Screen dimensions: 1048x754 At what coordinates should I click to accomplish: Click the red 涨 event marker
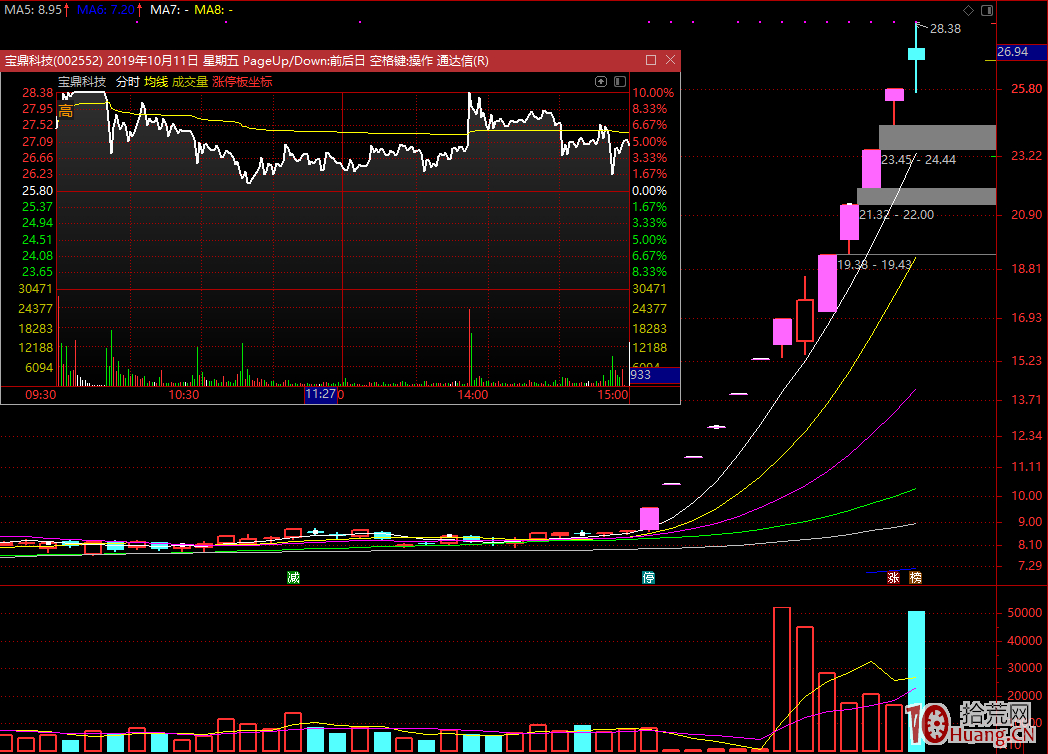(893, 578)
